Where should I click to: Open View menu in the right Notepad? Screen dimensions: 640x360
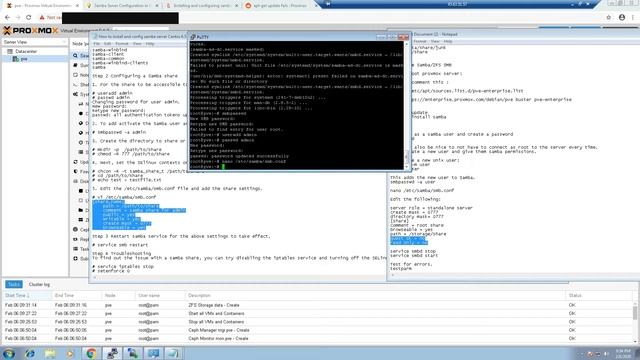coord(435,41)
